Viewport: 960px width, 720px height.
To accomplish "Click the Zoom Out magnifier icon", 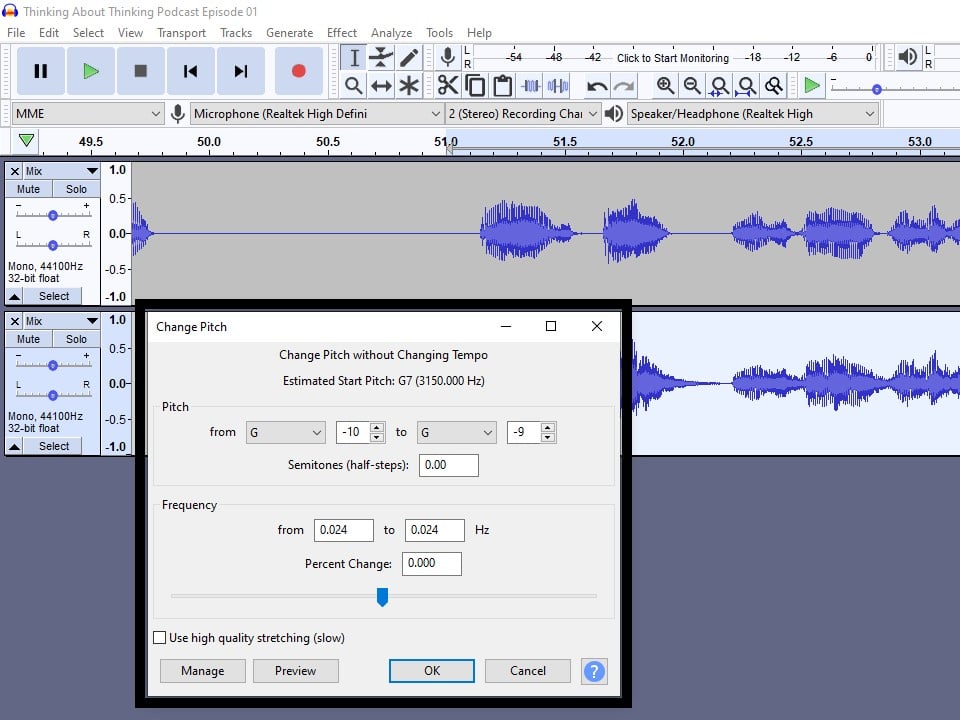I will pyautogui.click(x=692, y=86).
